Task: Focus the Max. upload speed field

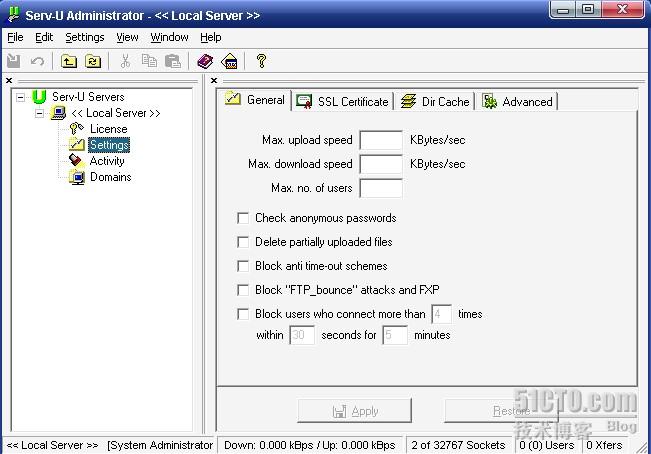Action: (x=381, y=140)
